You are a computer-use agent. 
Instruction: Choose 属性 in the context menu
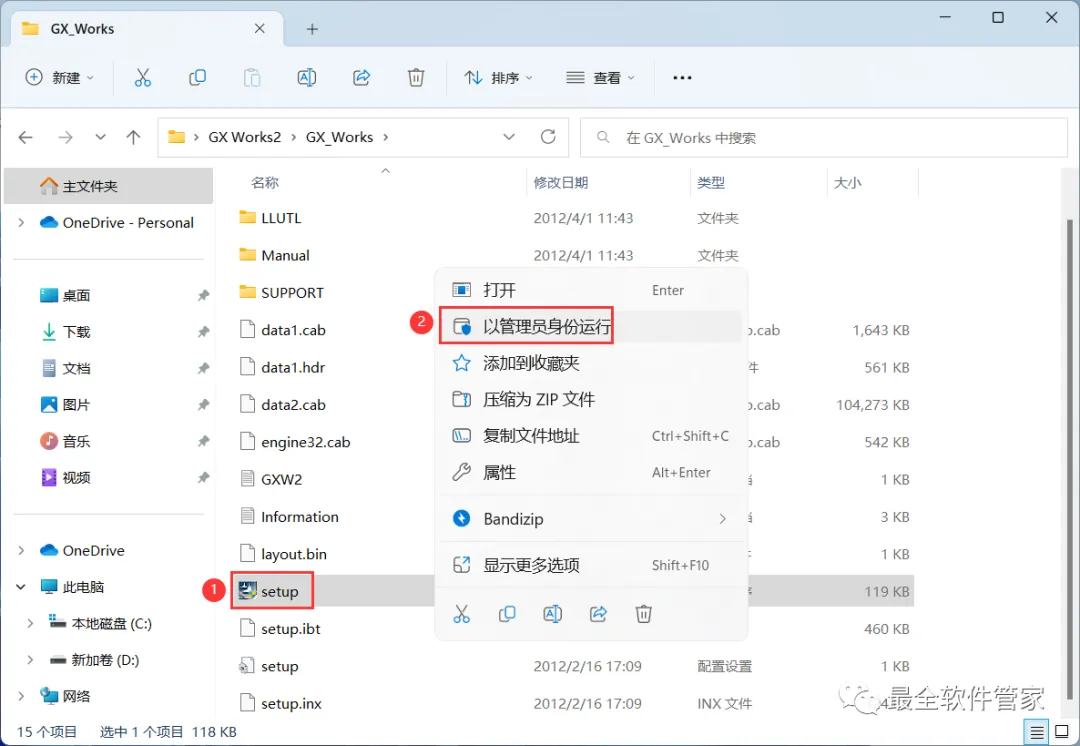coord(591,473)
